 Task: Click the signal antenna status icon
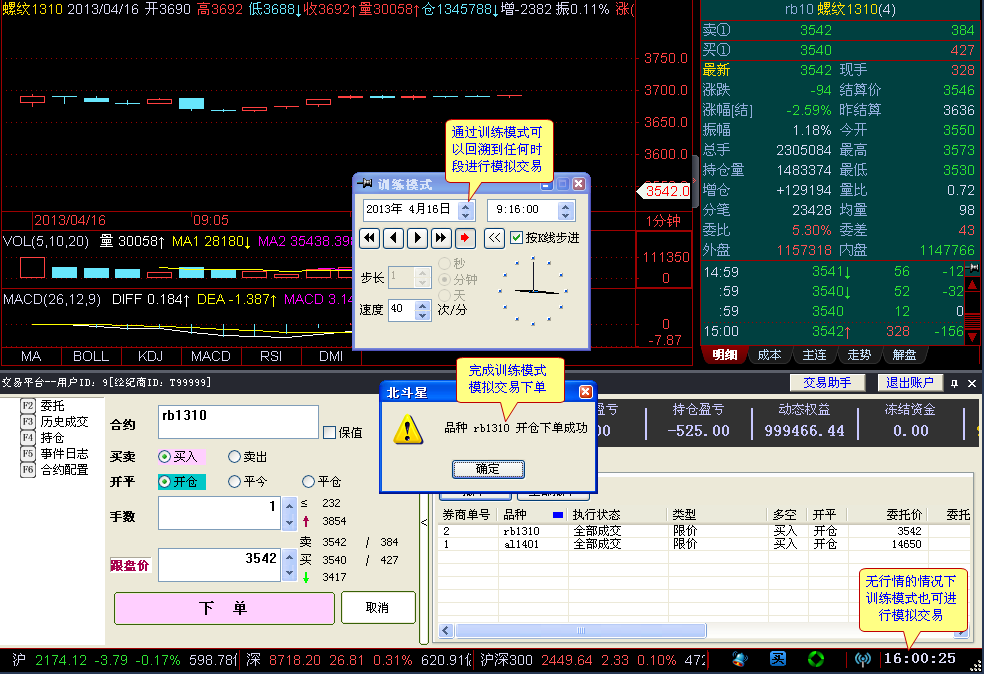(x=863, y=660)
